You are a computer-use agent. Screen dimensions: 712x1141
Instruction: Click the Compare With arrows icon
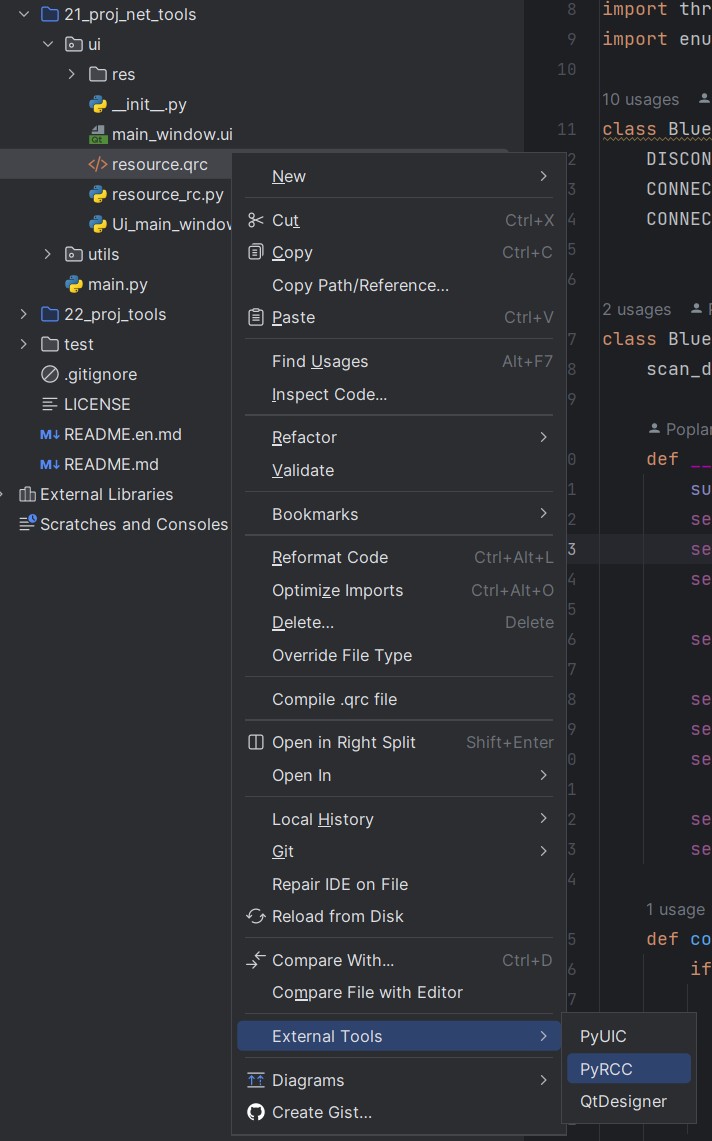click(256, 960)
